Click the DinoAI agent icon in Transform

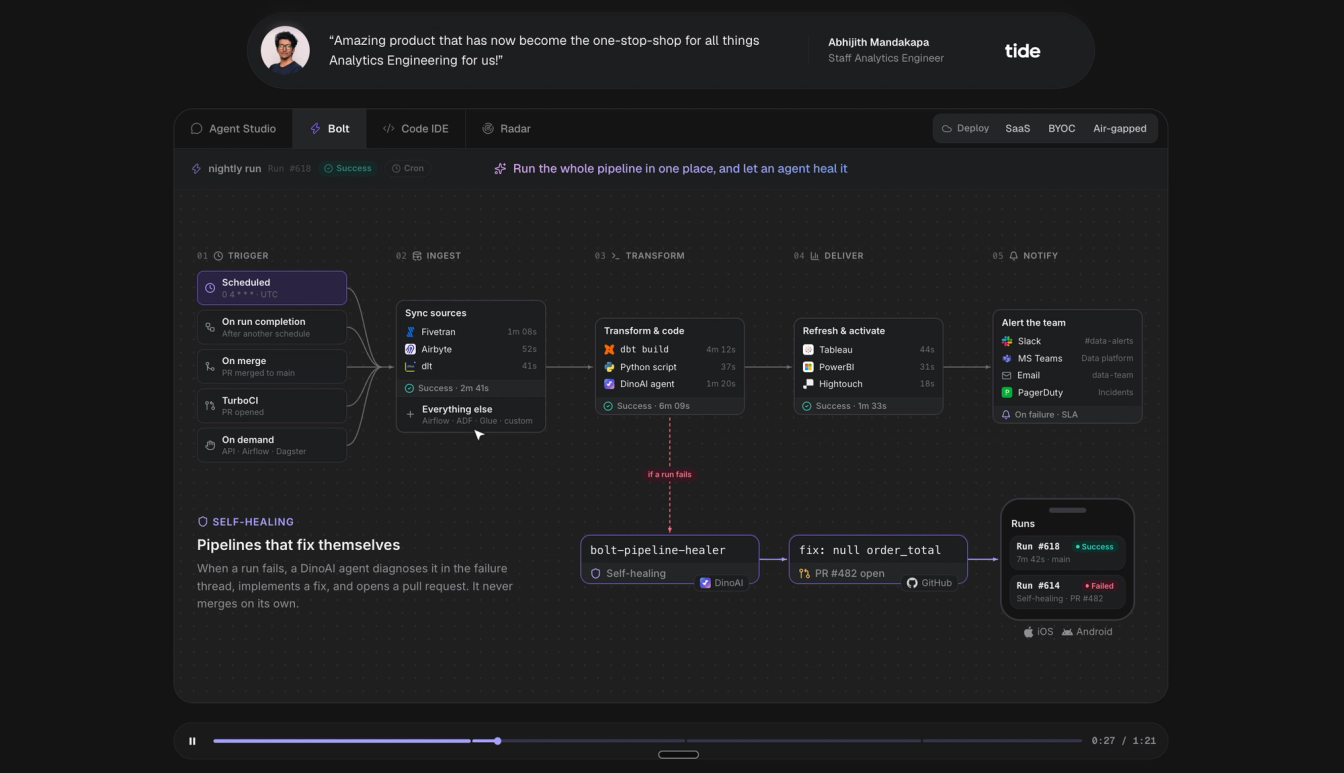click(609, 384)
